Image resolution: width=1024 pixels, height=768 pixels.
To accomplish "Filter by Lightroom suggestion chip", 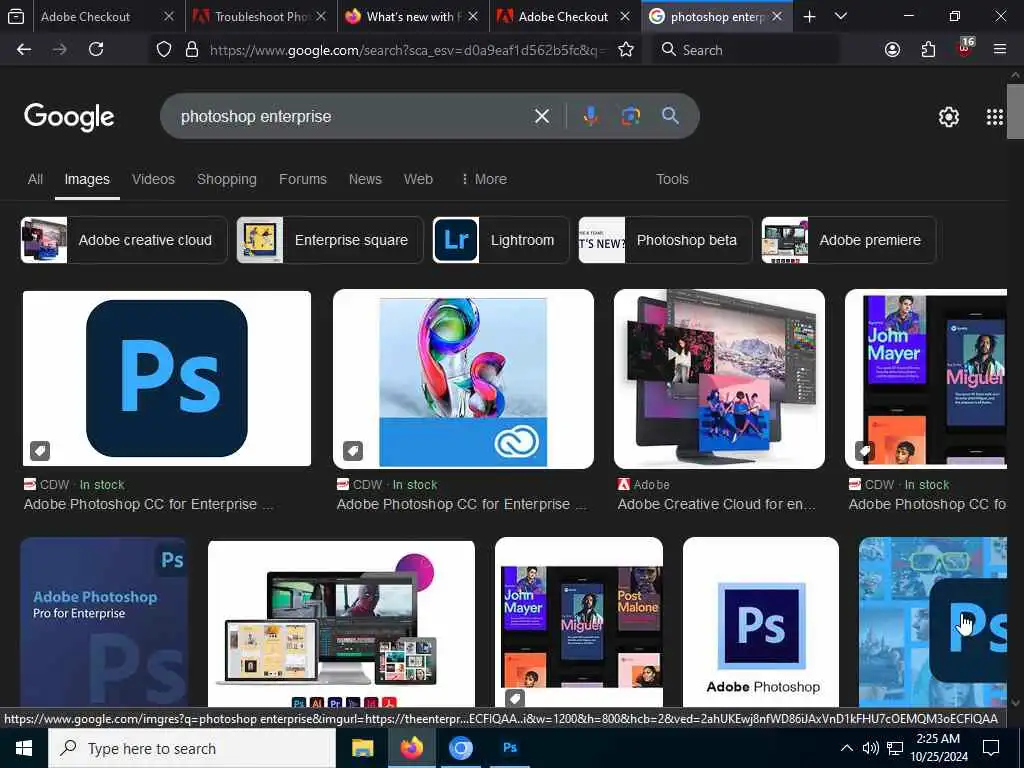I will (x=501, y=240).
